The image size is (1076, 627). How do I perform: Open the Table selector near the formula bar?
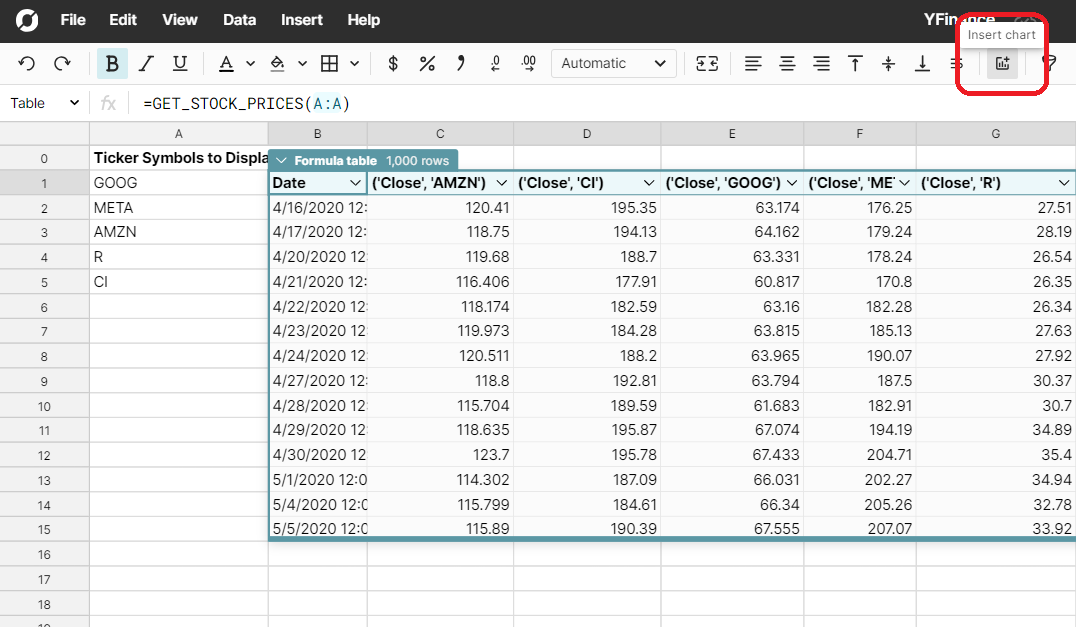pos(44,102)
